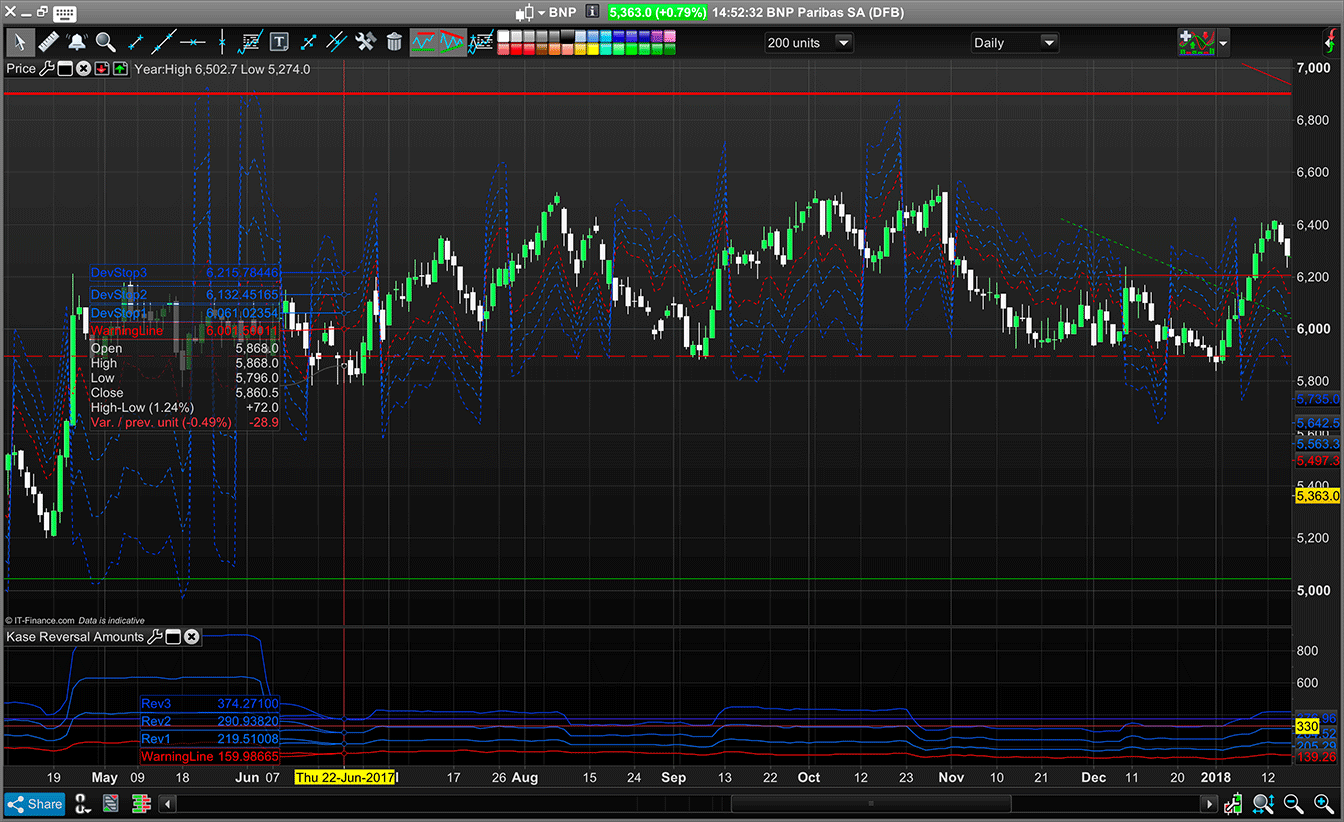Toggle the support/resistance lines display button
The height and width of the screenshot is (822, 1344).
tap(423, 42)
